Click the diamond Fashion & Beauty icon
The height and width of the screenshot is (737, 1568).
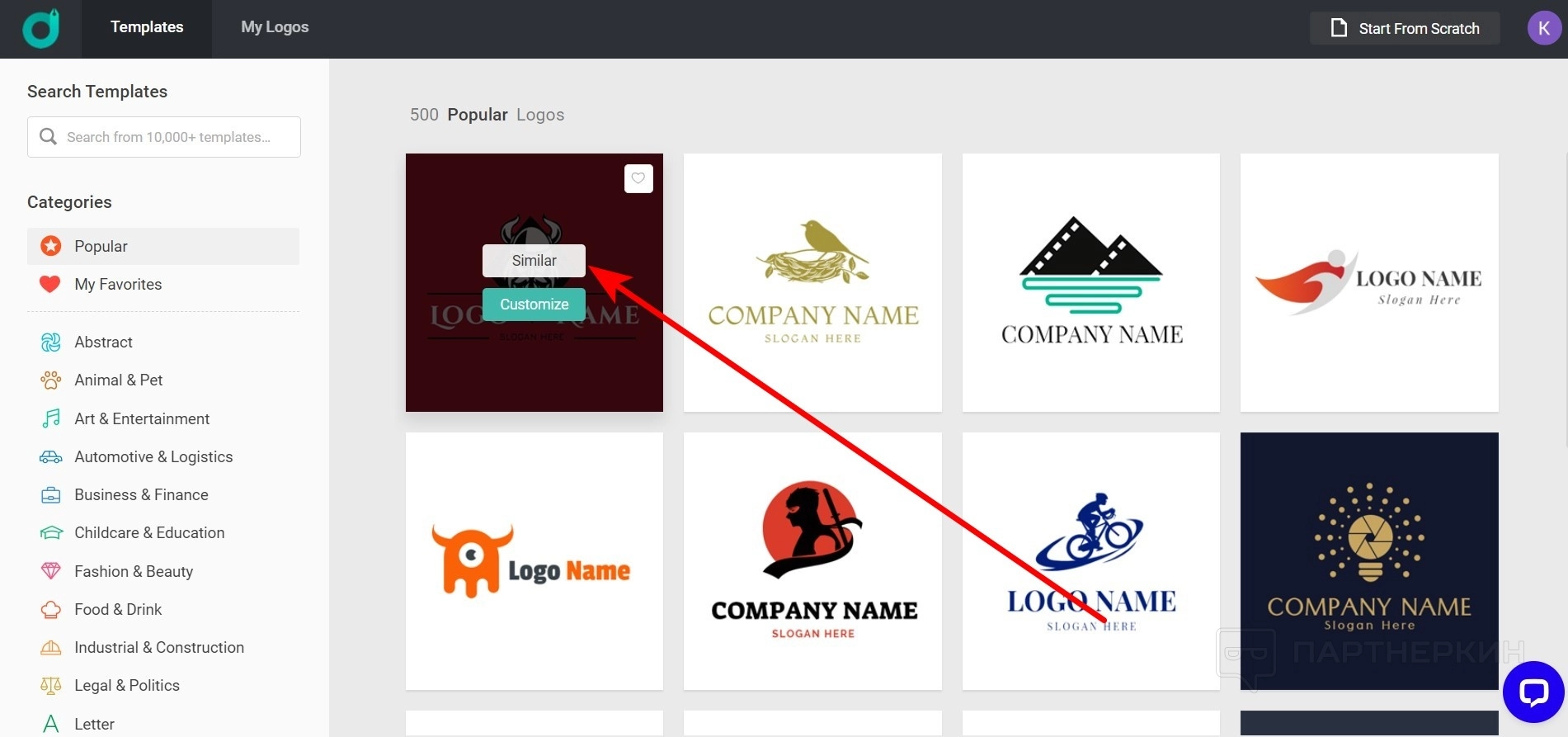pos(50,571)
